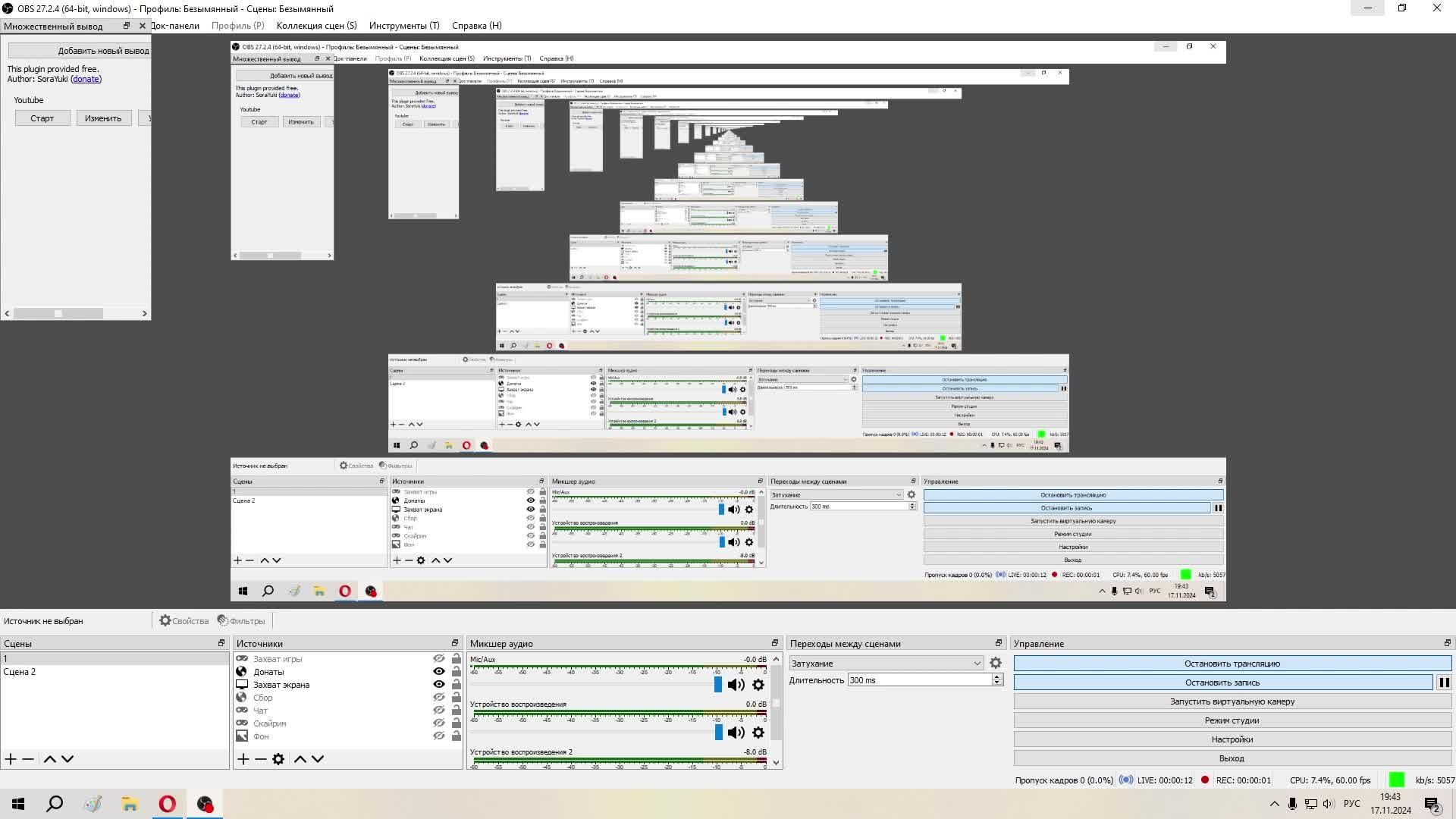Image resolution: width=1456 pixels, height=819 pixels.
Task: Increase Длительность value with stepper arrow
Action: [996, 677]
